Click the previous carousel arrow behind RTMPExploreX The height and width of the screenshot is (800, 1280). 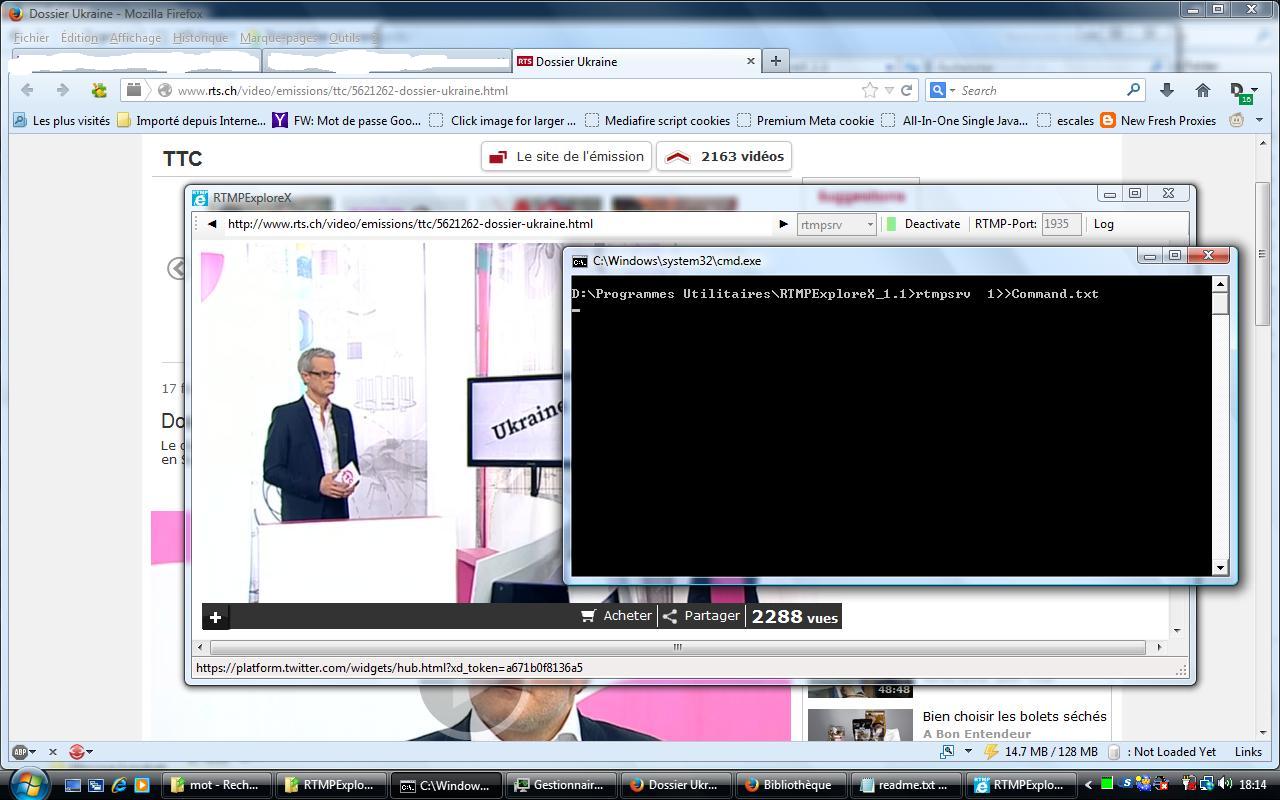pos(176,268)
